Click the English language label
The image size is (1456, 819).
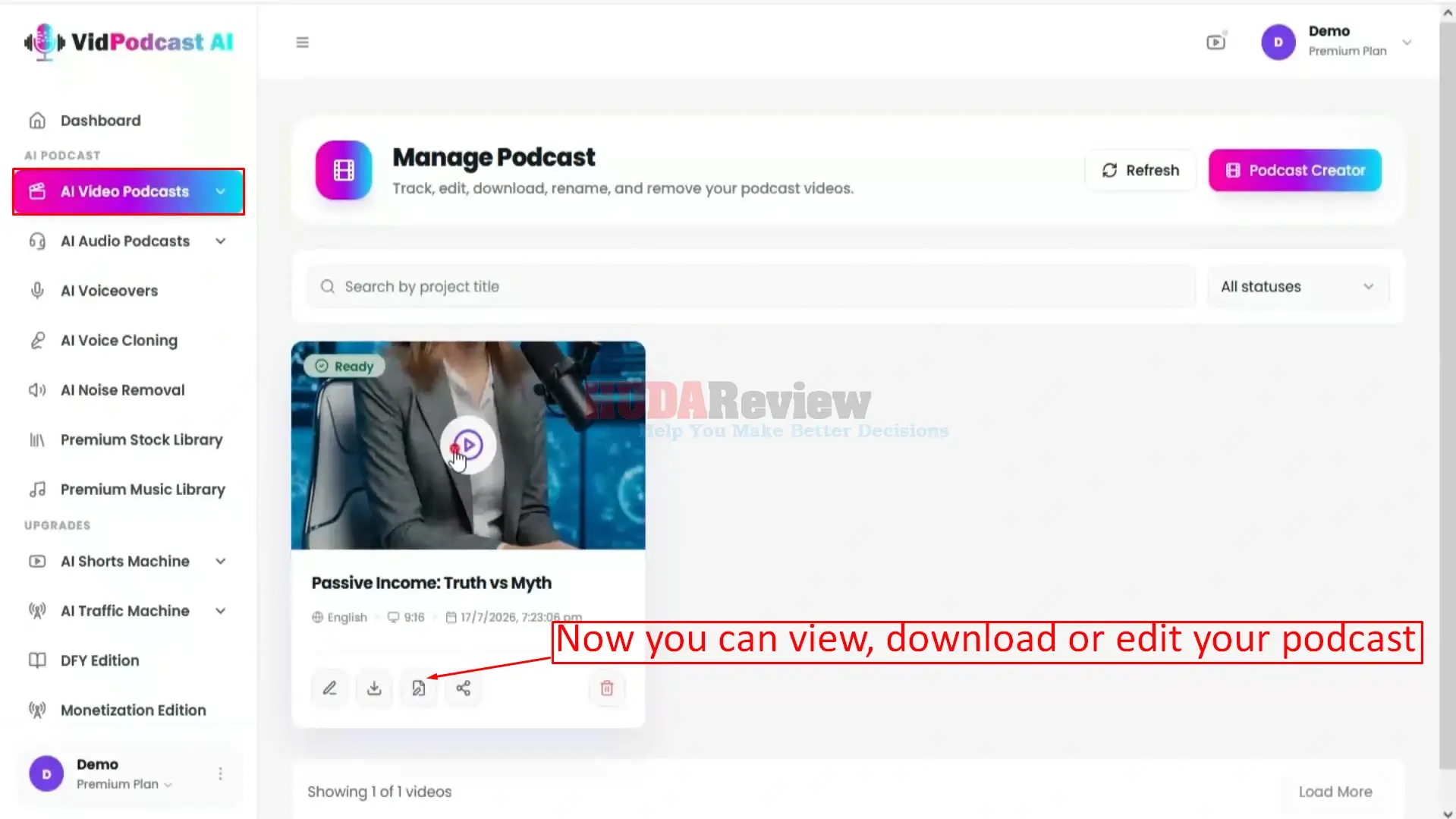(x=347, y=618)
